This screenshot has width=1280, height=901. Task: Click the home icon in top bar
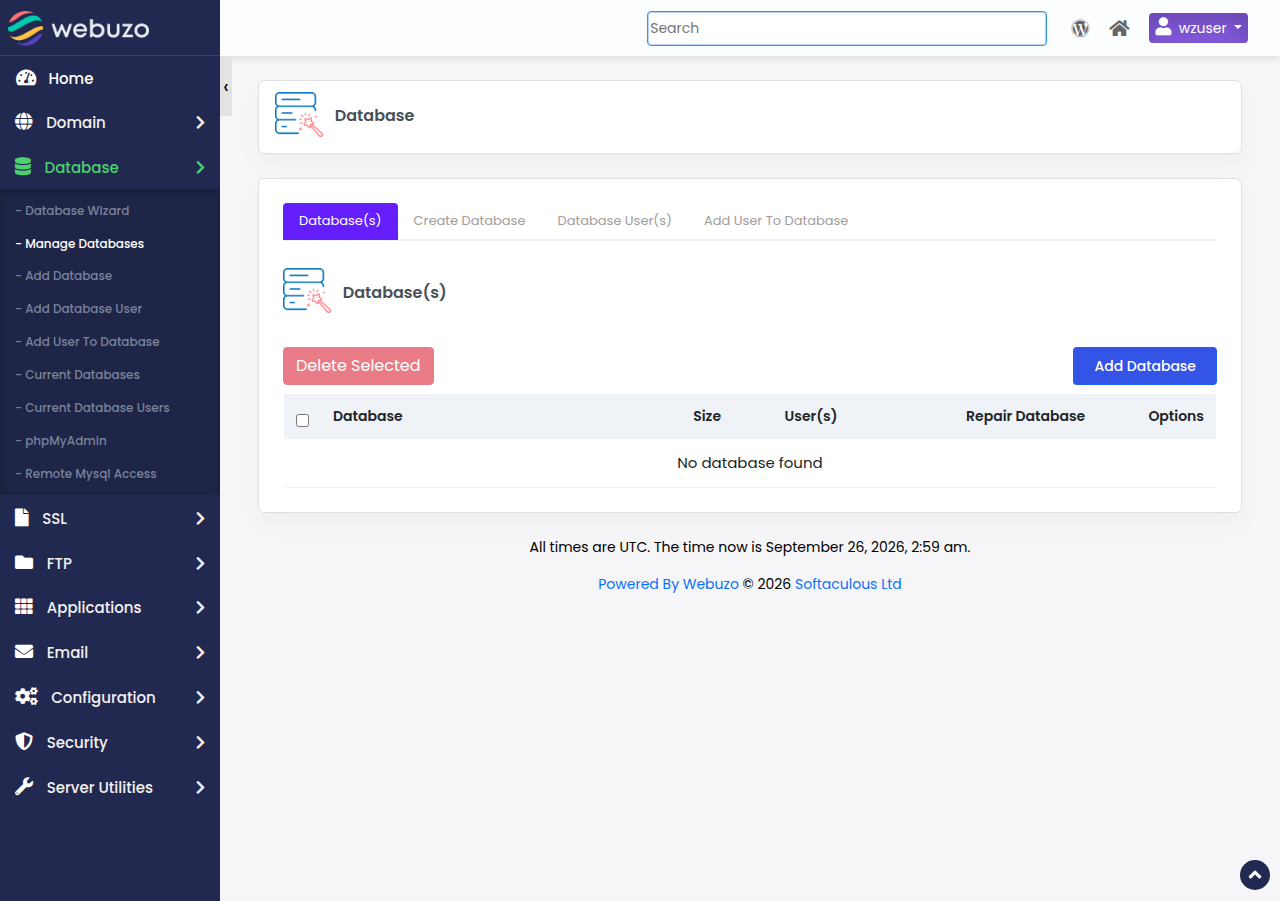click(1120, 28)
